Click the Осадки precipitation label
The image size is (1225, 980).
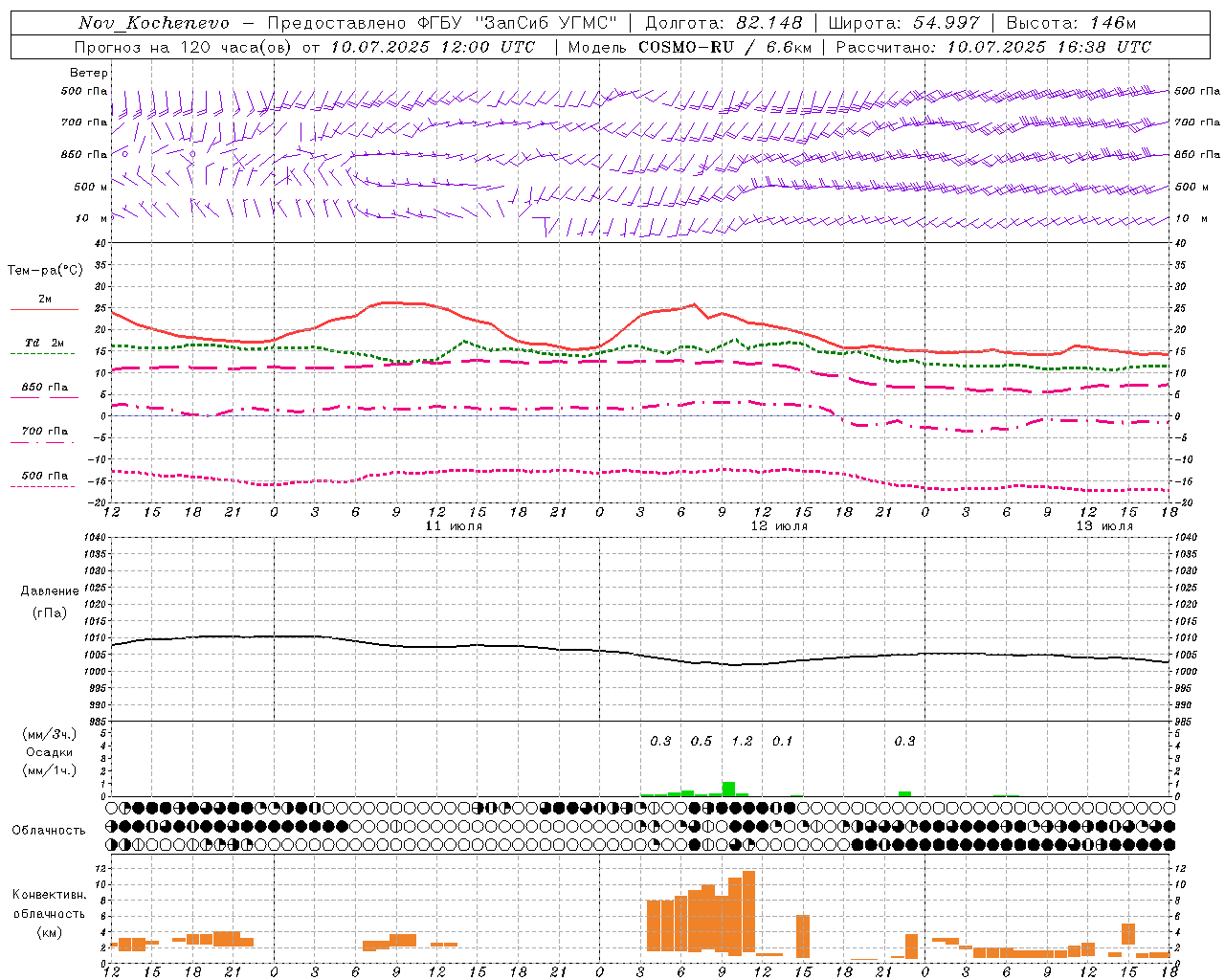(50, 752)
